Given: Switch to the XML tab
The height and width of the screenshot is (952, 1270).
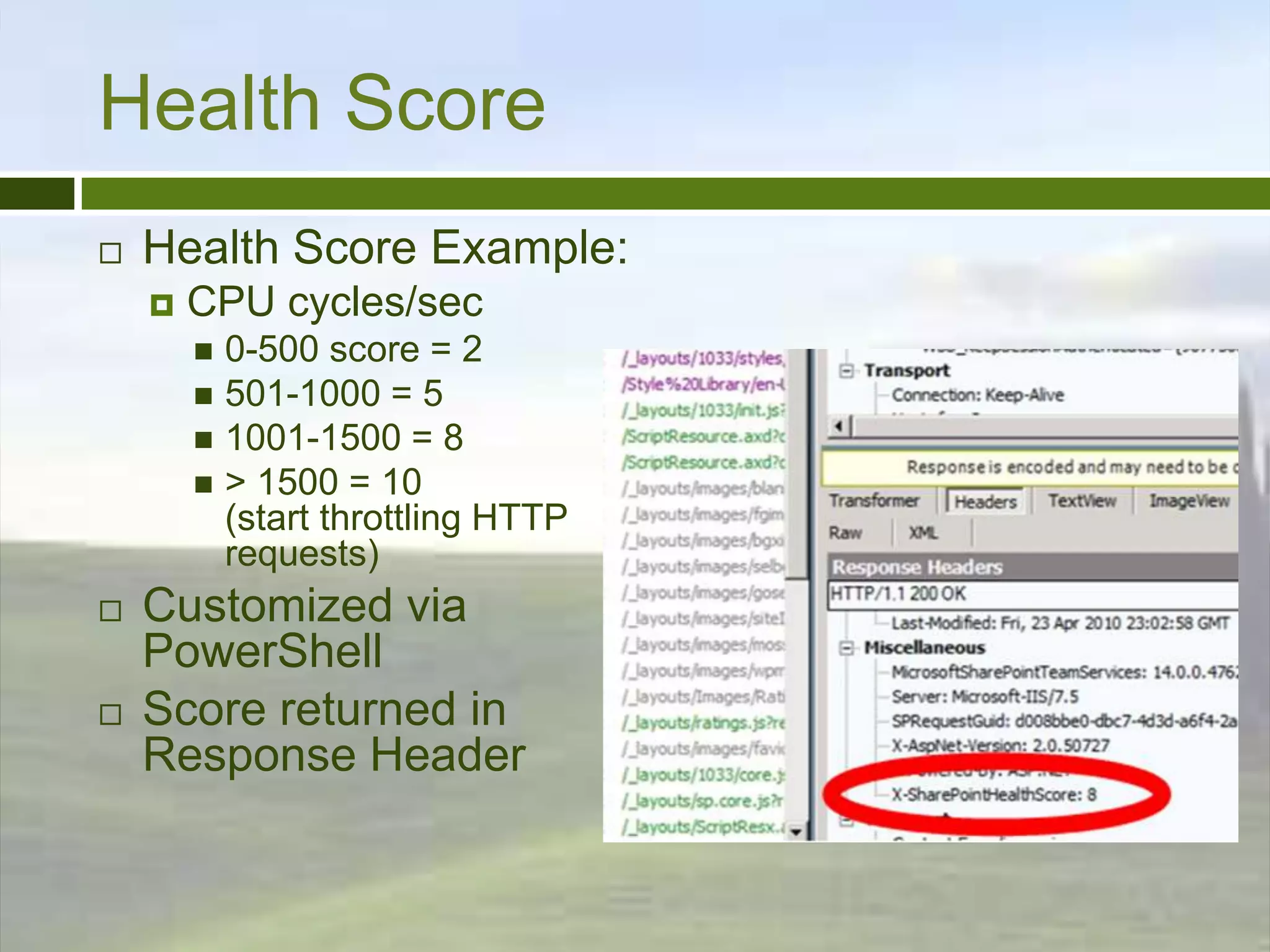Looking at the screenshot, I should click(923, 533).
